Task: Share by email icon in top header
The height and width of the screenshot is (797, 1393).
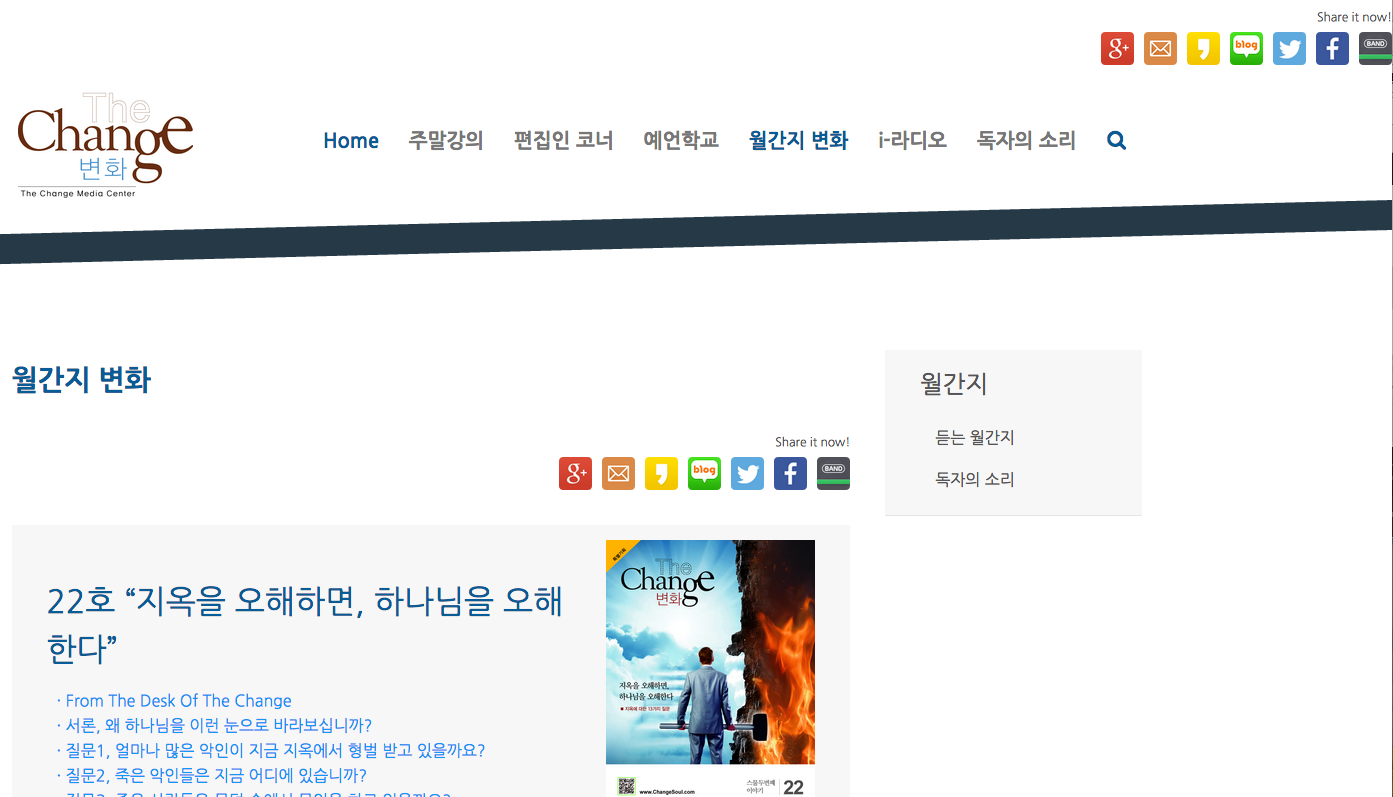Action: point(1160,48)
